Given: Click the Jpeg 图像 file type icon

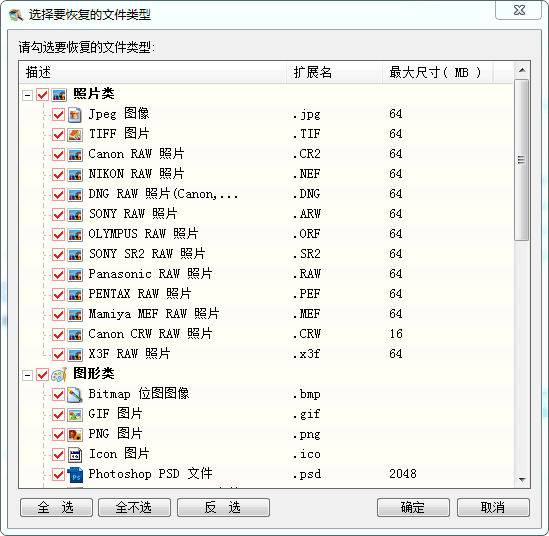Looking at the screenshot, I should [x=75, y=114].
